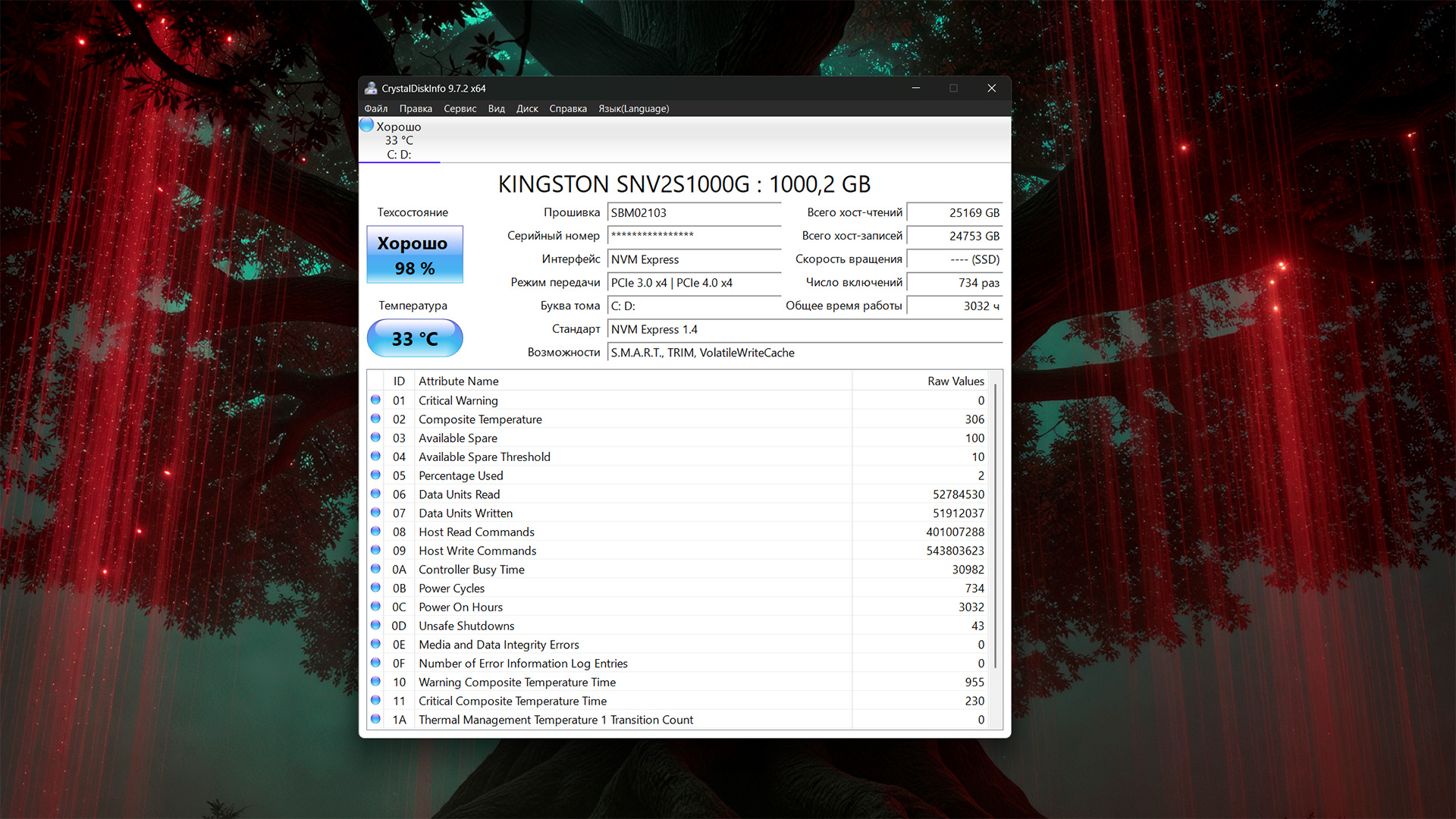Click status orb for Power Cycles row
Screen dimensions: 1456x819
pos(375,588)
